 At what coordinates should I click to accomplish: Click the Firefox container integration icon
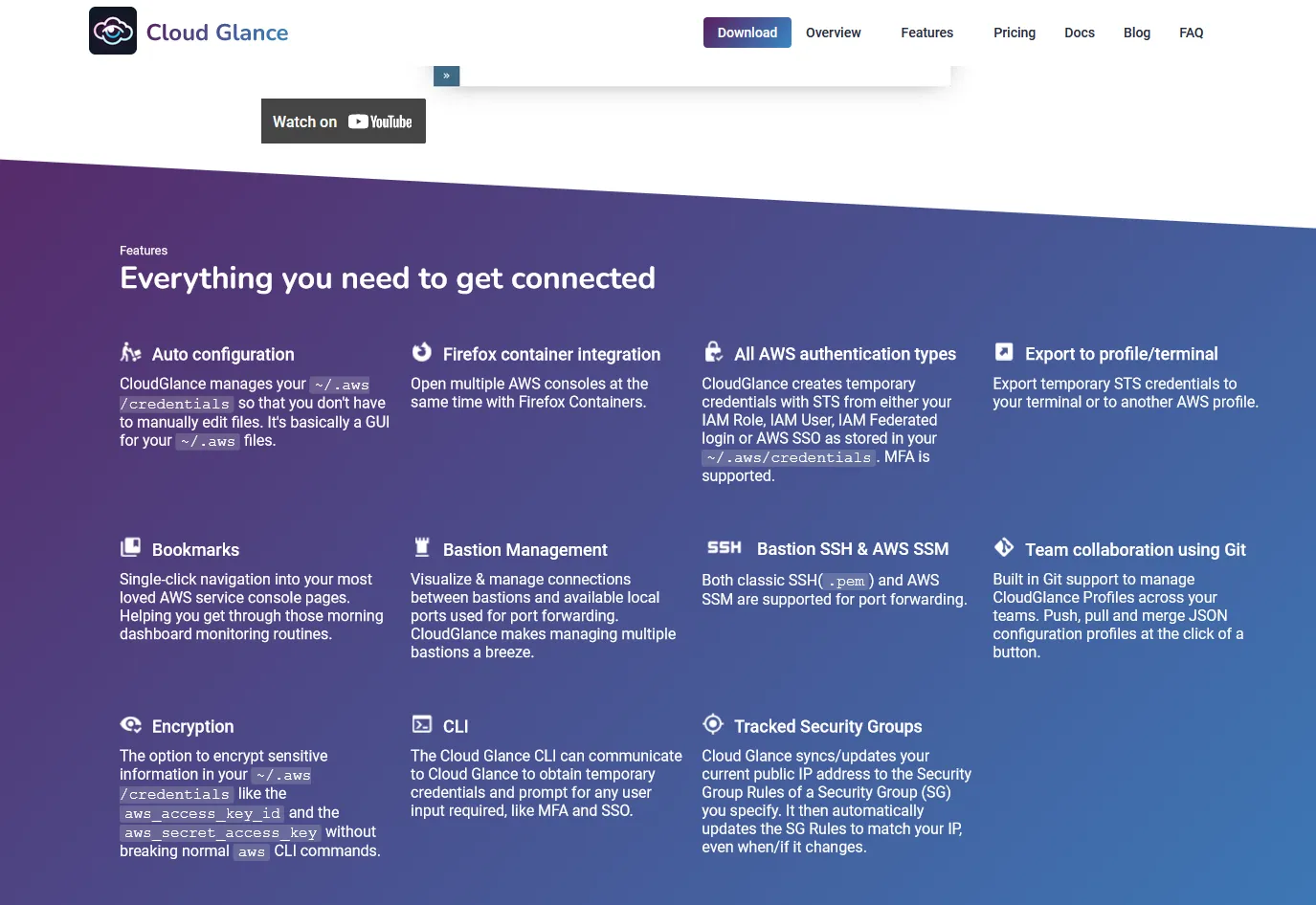422,353
